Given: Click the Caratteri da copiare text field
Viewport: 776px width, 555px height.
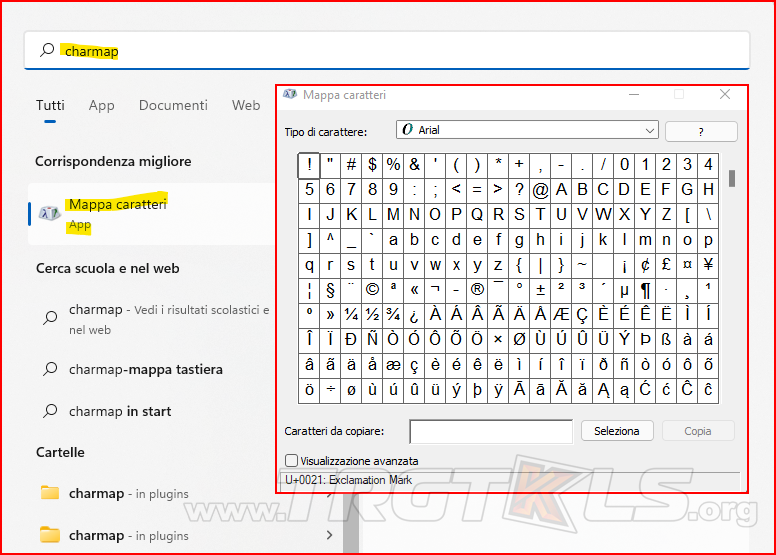Looking at the screenshot, I should [x=491, y=431].
